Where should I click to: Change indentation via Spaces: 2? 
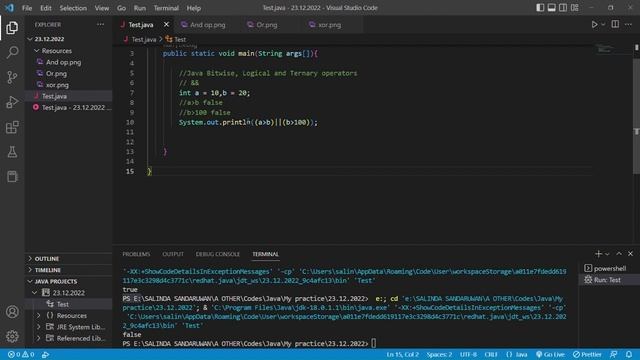coord(439,354)
